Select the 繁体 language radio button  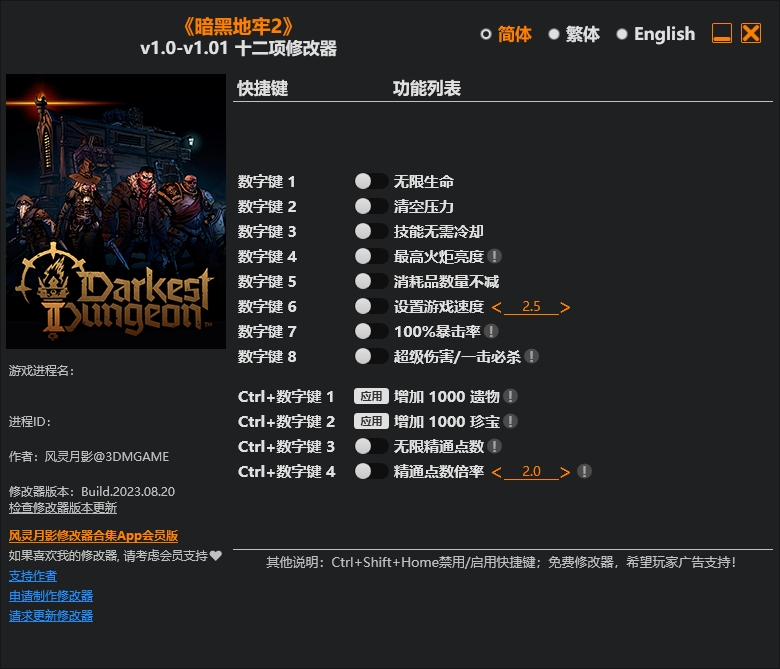[x=554, y=34]
